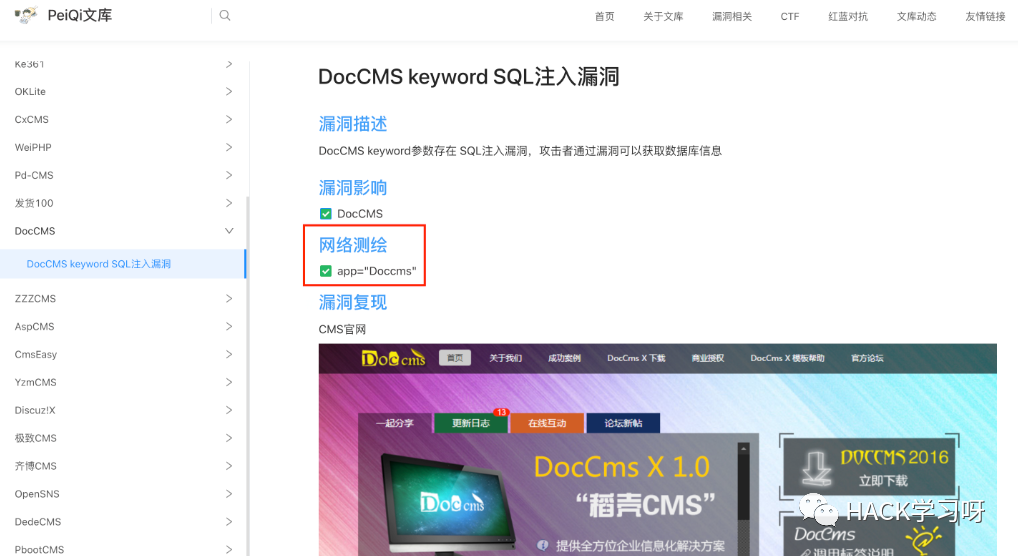The height and width of the screenshot is (556, 1018).
Task: Expand the 发货100 sidebar chevron
Action: tap(229, 203)
